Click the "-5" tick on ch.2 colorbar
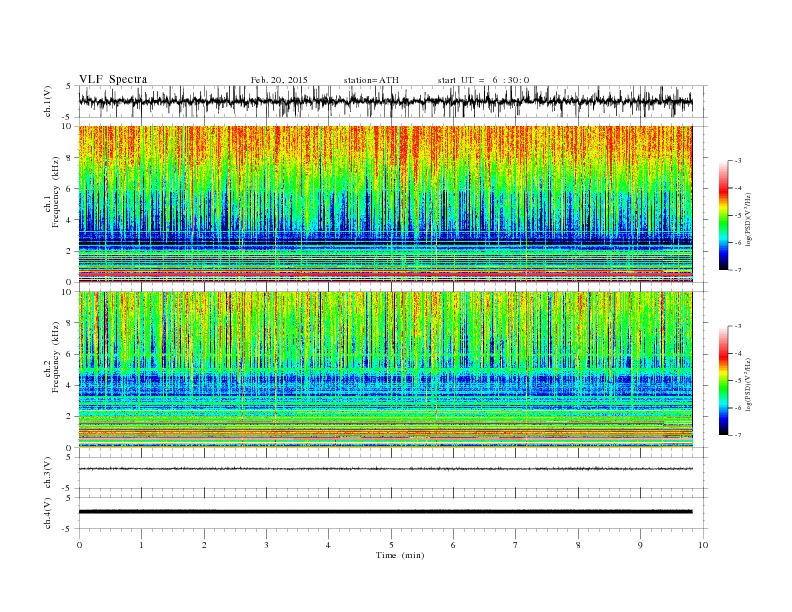The height and width of the screenshot is (612, 792). [x=738, y=381]
